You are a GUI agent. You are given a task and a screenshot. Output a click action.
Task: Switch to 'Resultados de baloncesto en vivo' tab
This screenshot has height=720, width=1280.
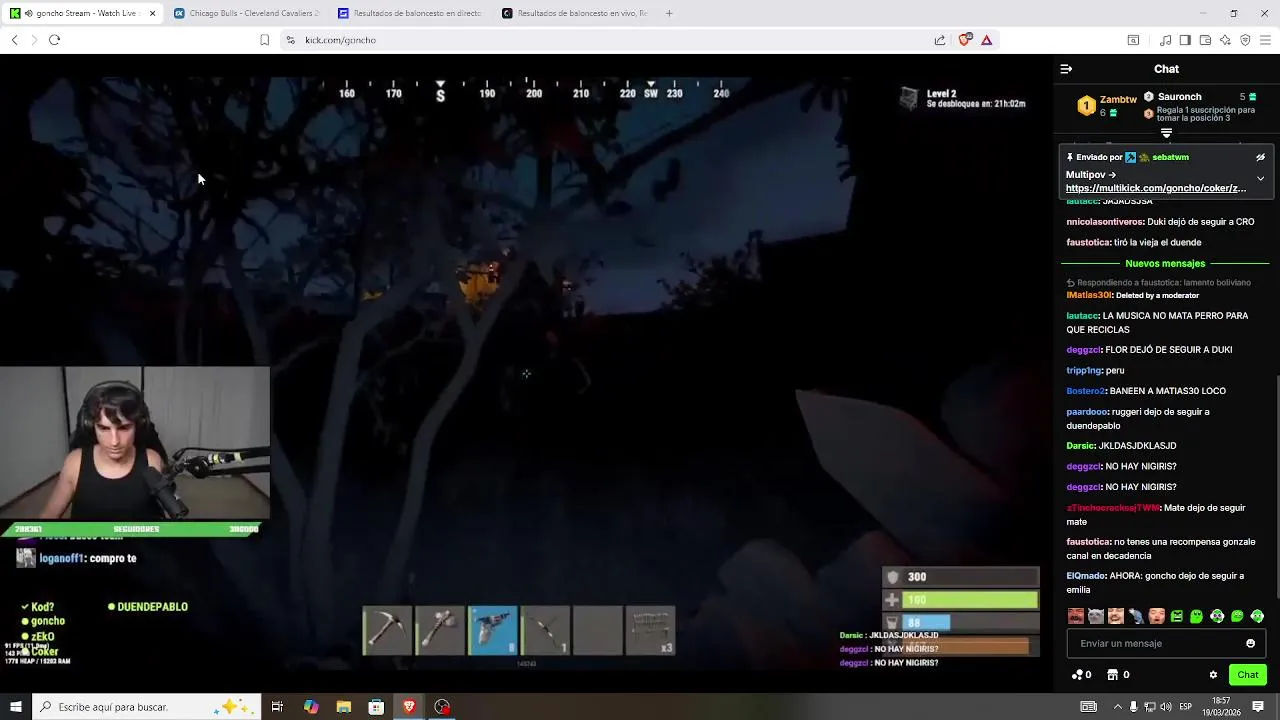tap(573, 13)
